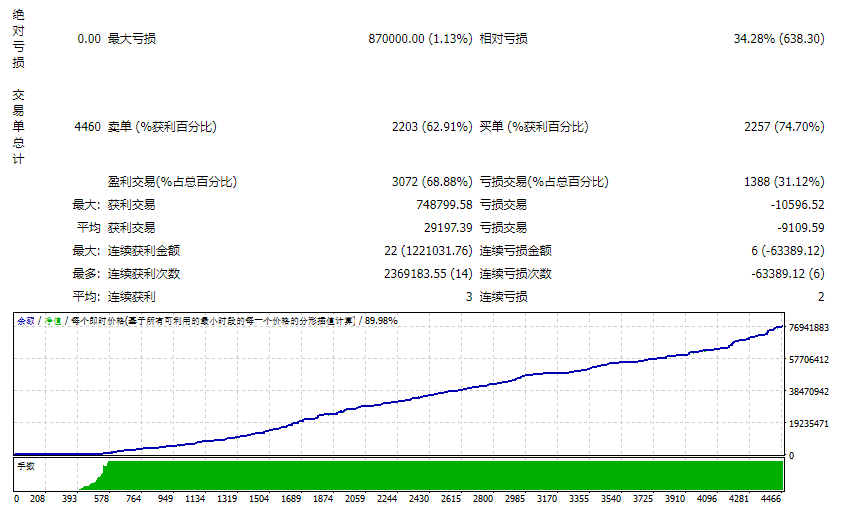Click the '卖单 (%获利百分比)' label
Viewport: 849px width, 511px height.
tap(162, 127)
